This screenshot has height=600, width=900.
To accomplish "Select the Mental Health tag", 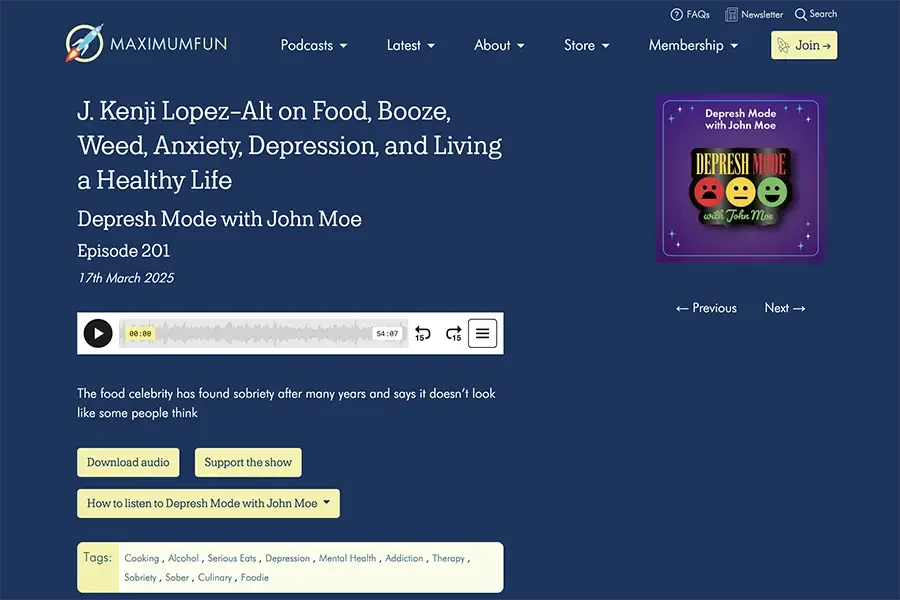I will [347, 558].
